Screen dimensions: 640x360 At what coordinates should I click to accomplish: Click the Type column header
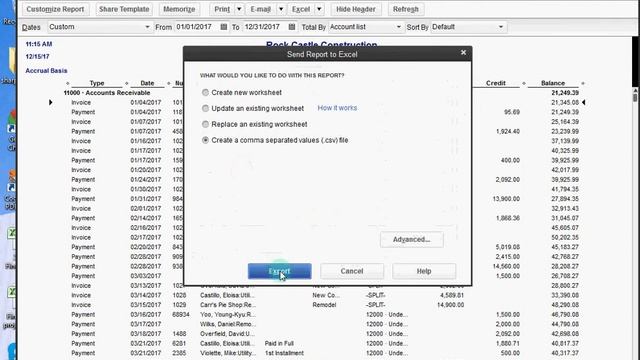coord(97,83)
